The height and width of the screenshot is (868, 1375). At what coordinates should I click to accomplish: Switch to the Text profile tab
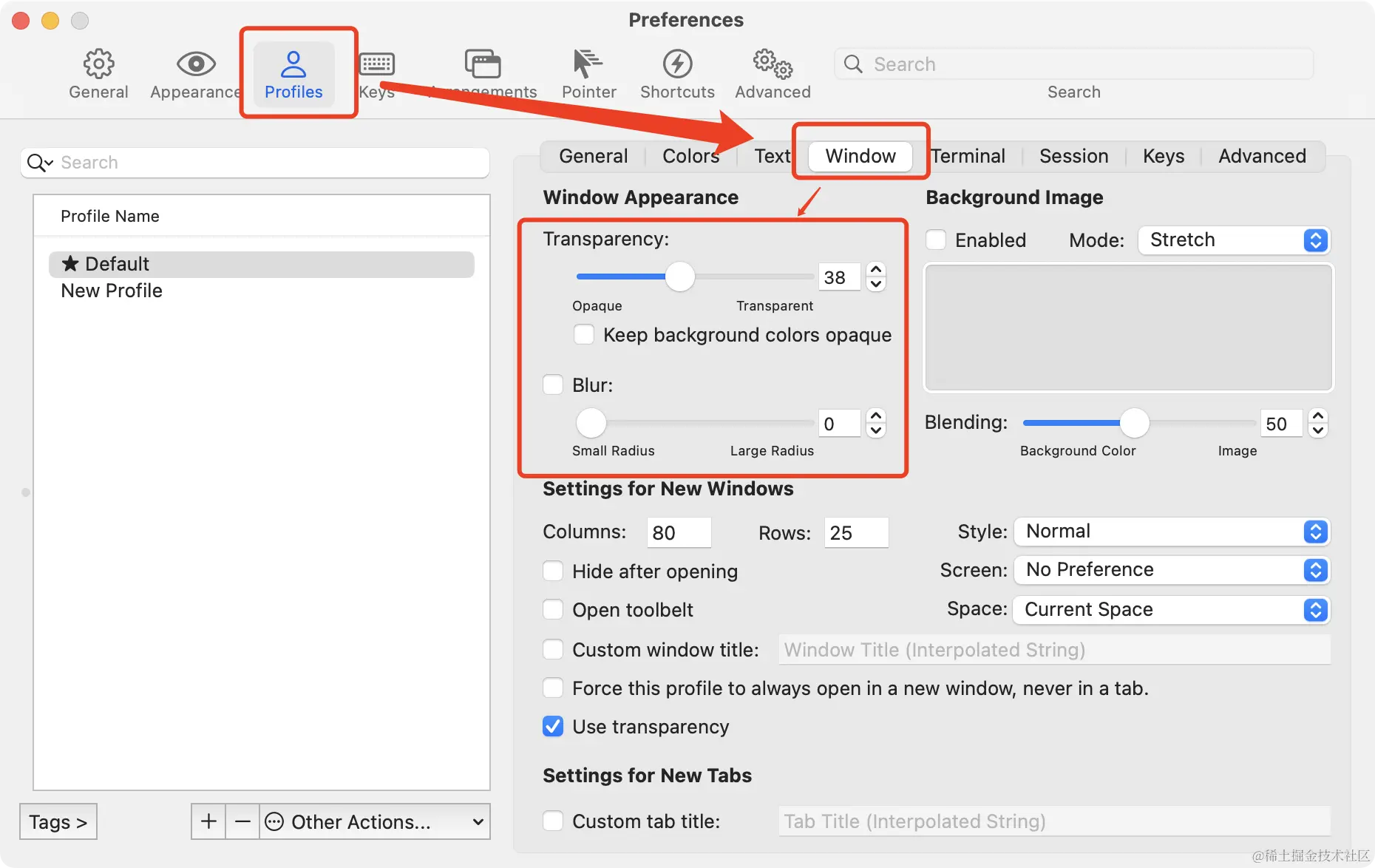tap(773, 156)
